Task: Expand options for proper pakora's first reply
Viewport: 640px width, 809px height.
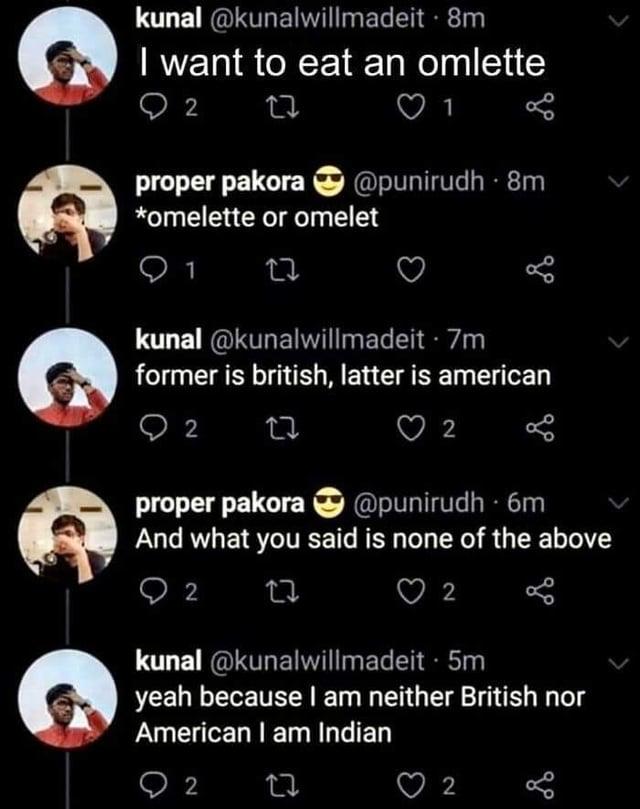Action: (617, 181)
